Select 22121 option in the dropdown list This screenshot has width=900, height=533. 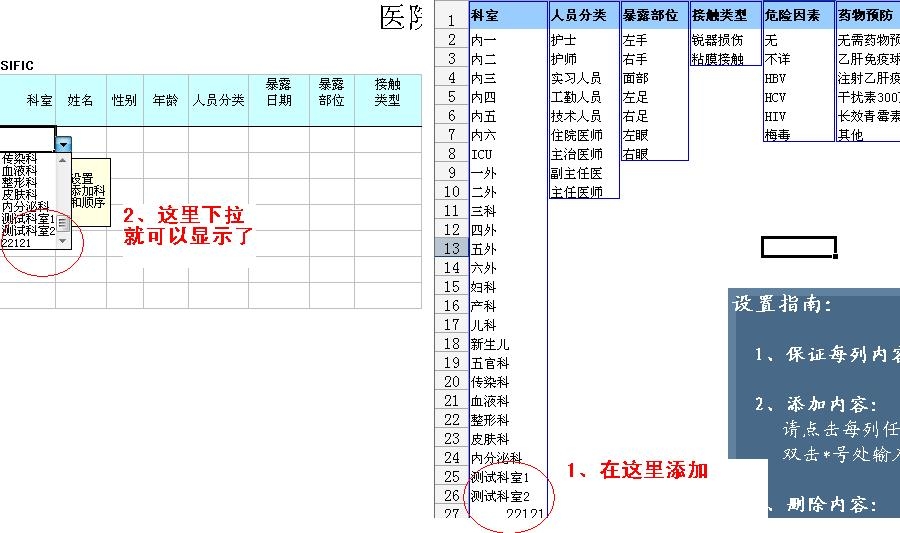17,243
